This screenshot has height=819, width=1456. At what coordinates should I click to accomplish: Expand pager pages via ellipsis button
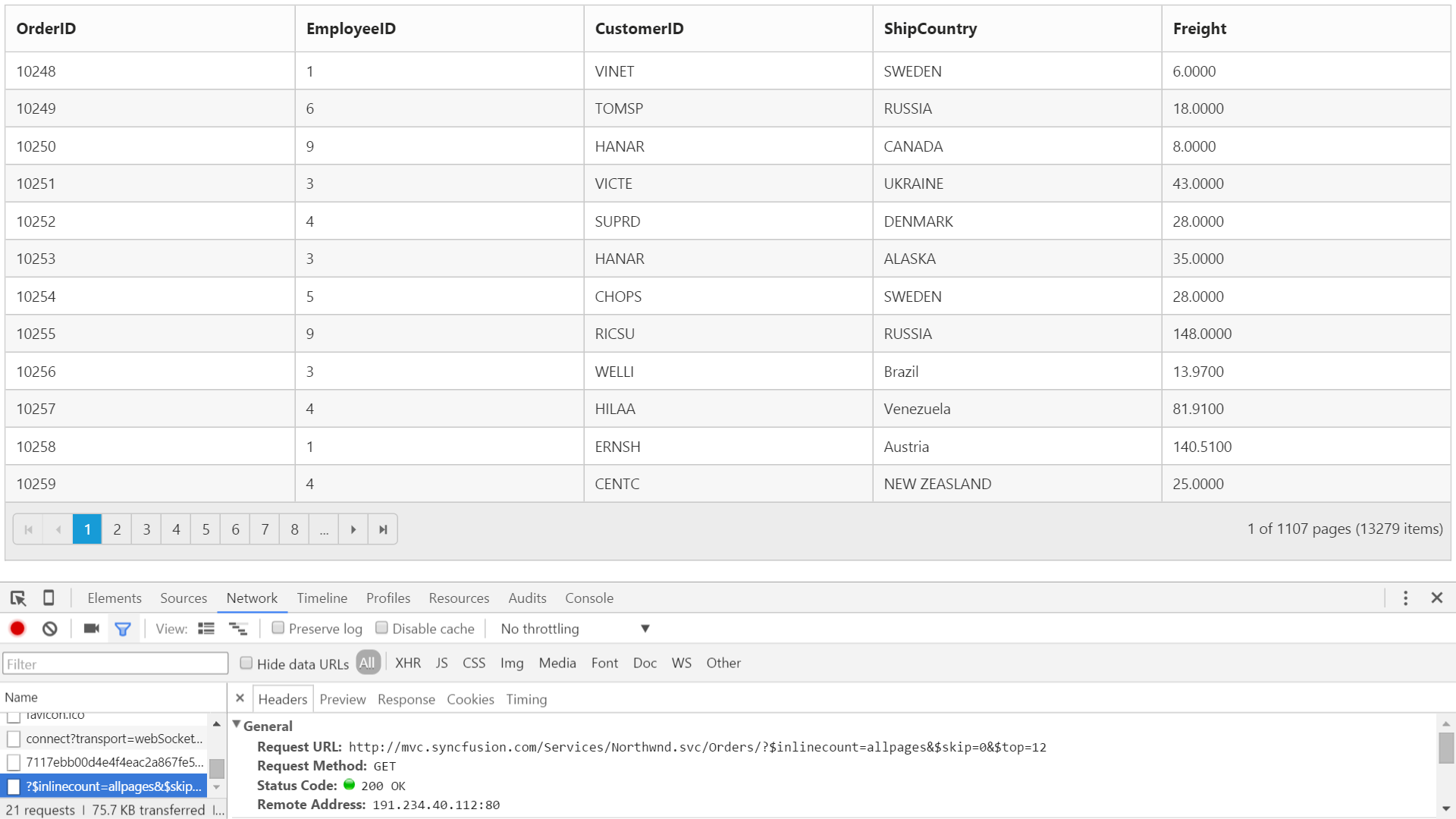click(324, 529)
